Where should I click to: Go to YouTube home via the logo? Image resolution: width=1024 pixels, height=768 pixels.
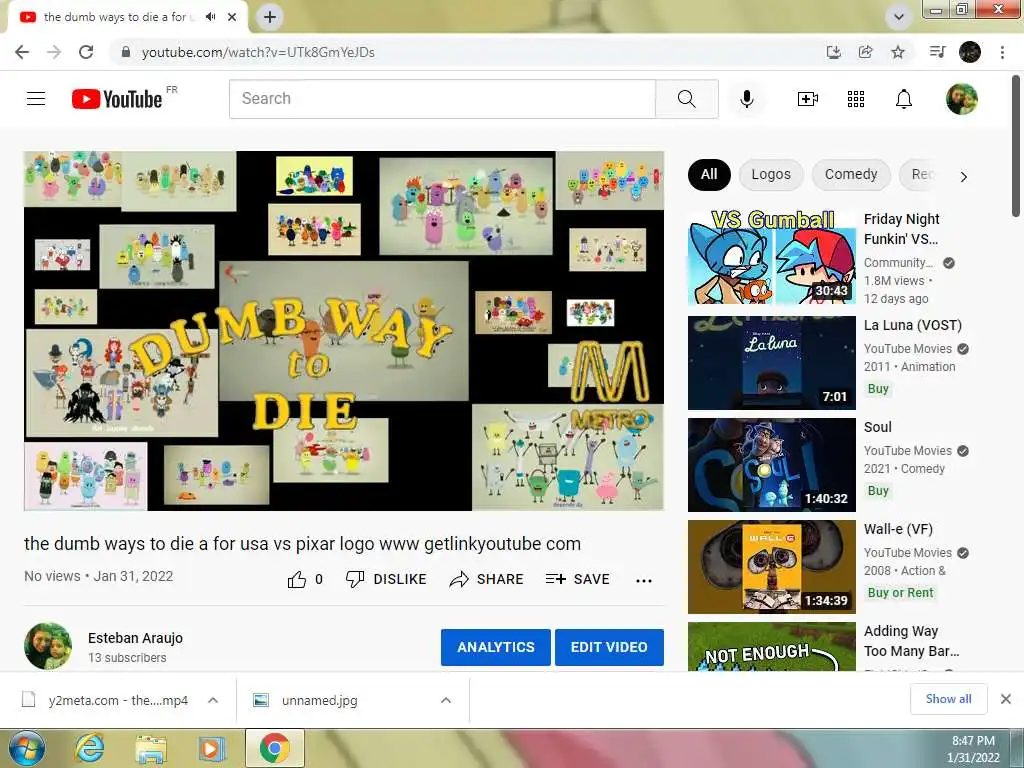click(117, 99)
